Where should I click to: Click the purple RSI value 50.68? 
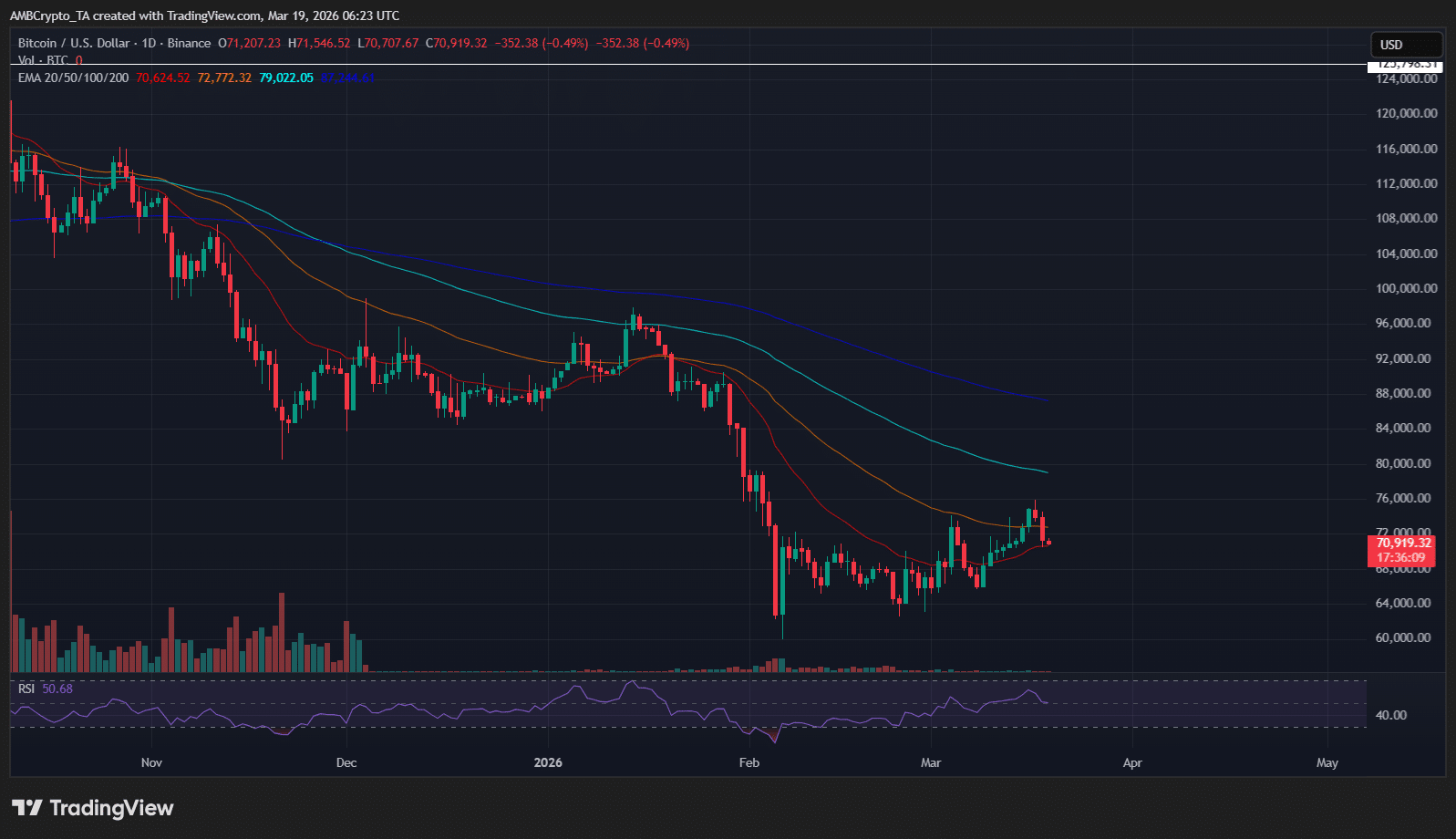pos(57,689)
